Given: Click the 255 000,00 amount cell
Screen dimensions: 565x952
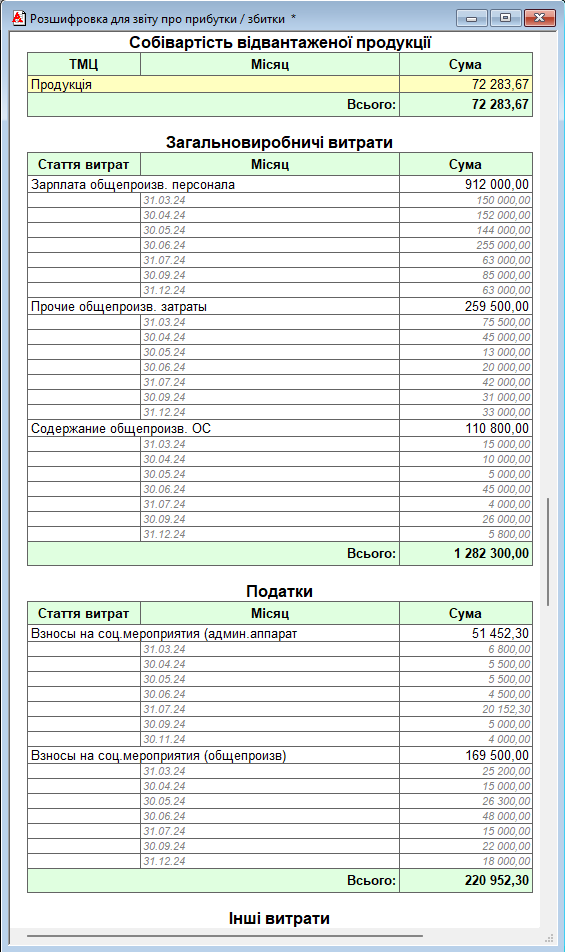Looking at the screenshot, I should (465, 245).
